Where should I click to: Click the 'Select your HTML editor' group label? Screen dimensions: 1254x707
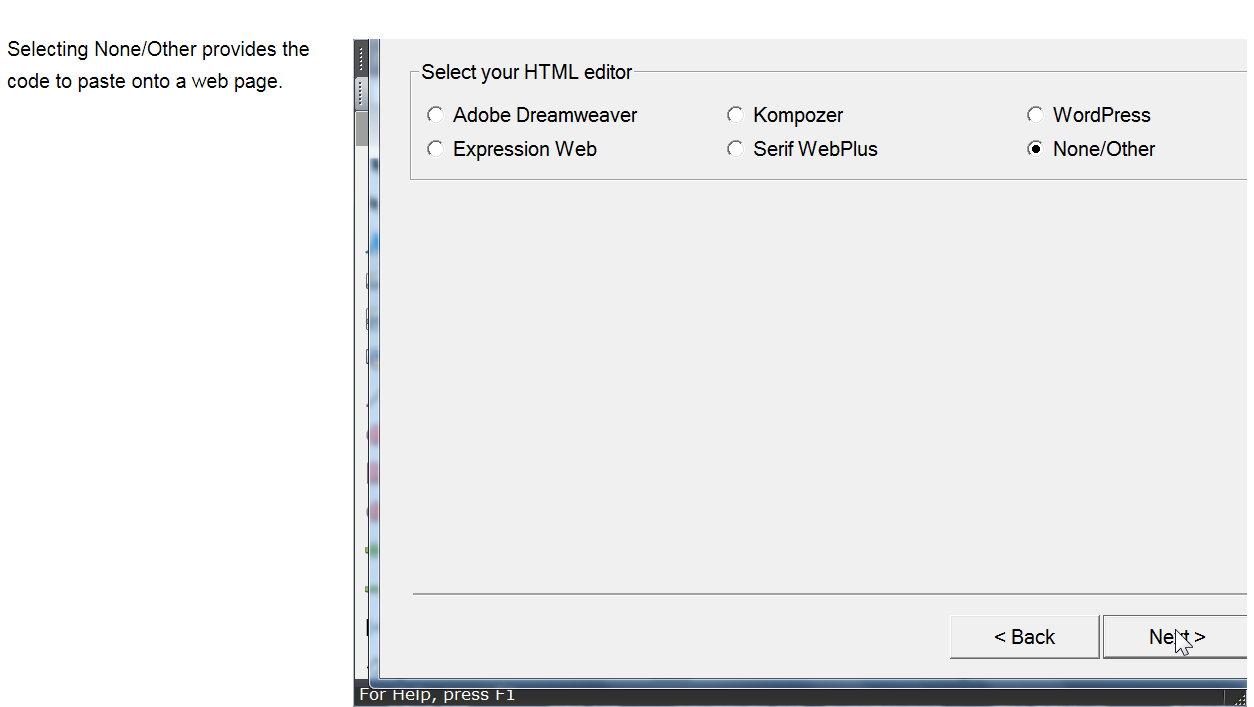pyautogui.click(x=527, y=72)
